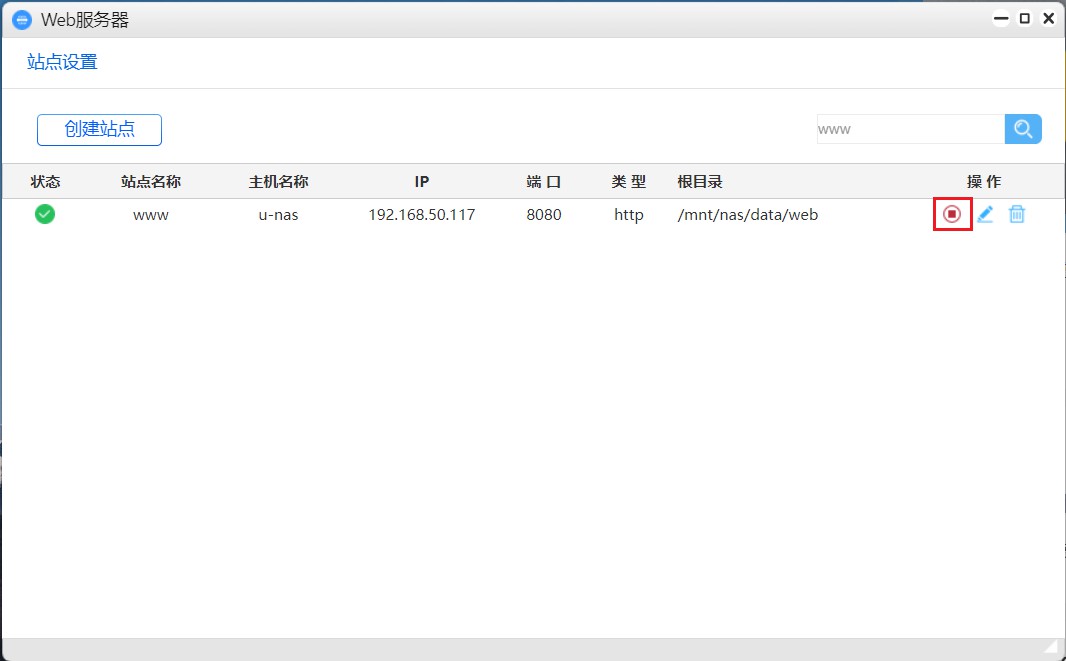Screen dimensions: 1066x661
Task: Click the 状态 column header
Action: coord(45,181)
